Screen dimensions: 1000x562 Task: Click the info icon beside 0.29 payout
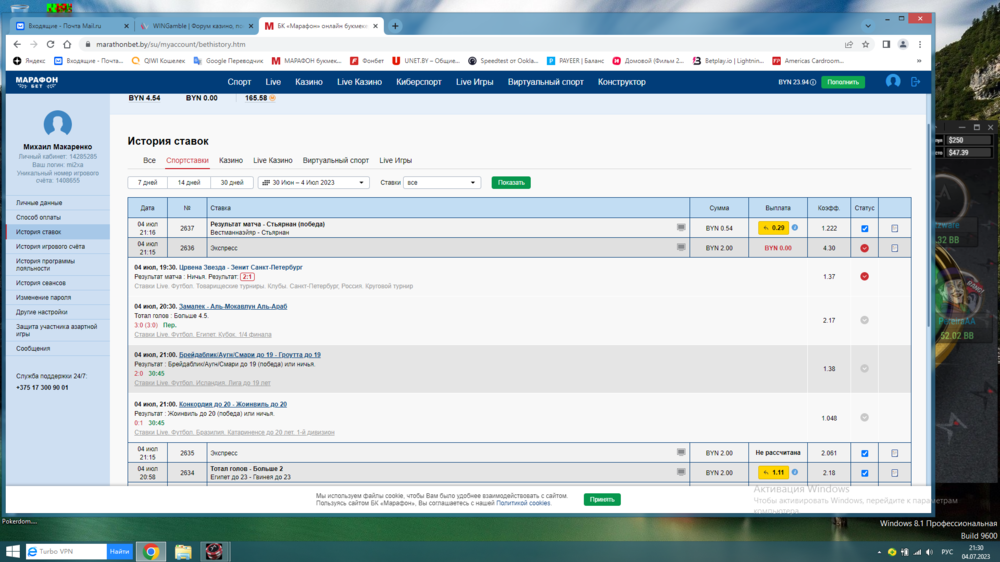(795, 228)
